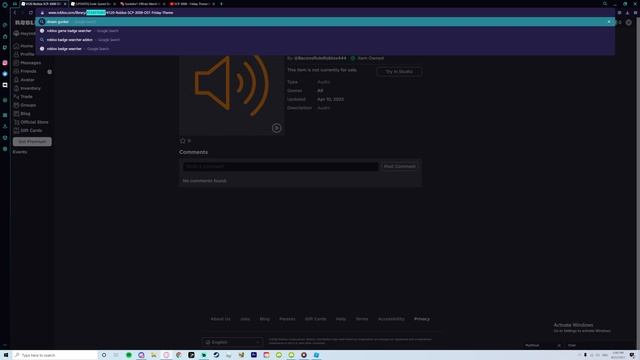Open a new browser tab
The width and height of the screenshot is (640, 360).
[x=221, y=4]
